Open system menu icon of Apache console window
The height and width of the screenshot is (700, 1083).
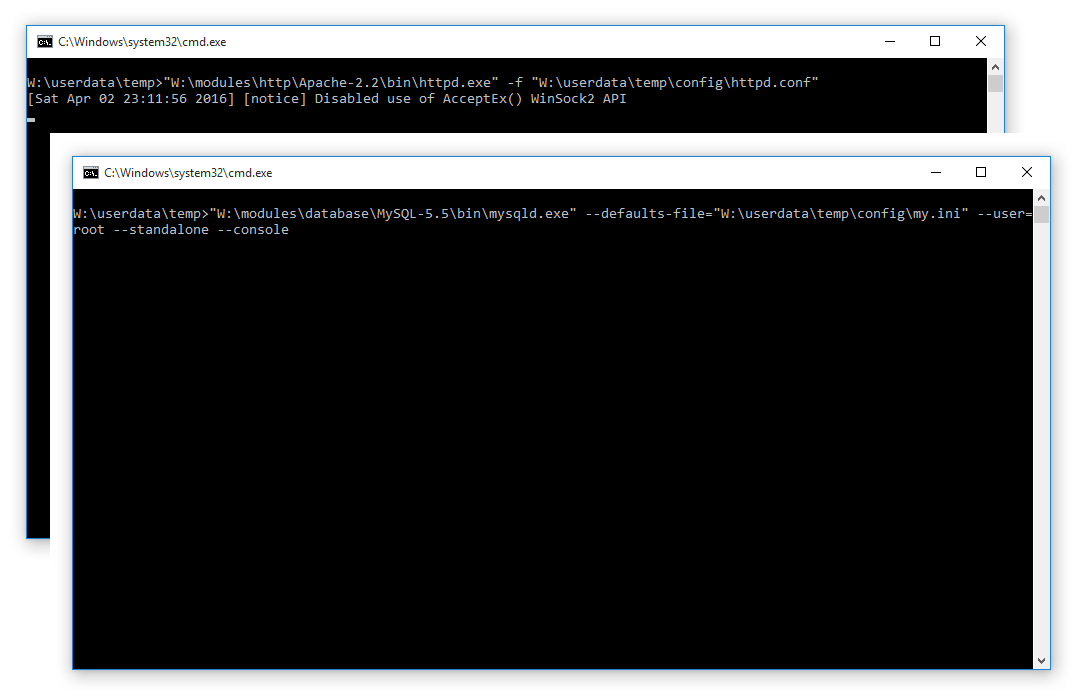click(45, 42)
